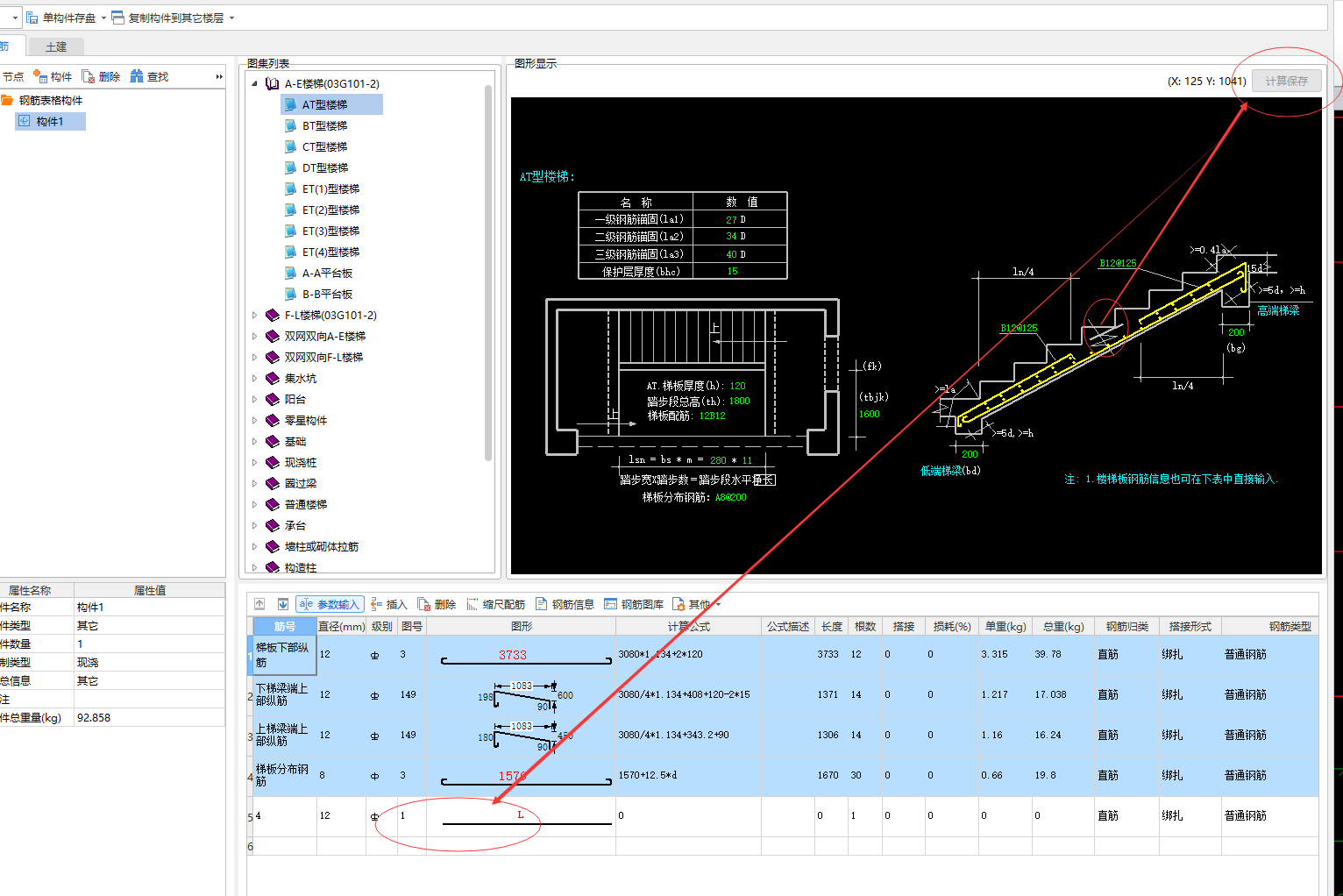Viewport: 1343px width, 896px height.
Task: Select the 梯板下部纵筋 row cell
Action: point(284,655)
